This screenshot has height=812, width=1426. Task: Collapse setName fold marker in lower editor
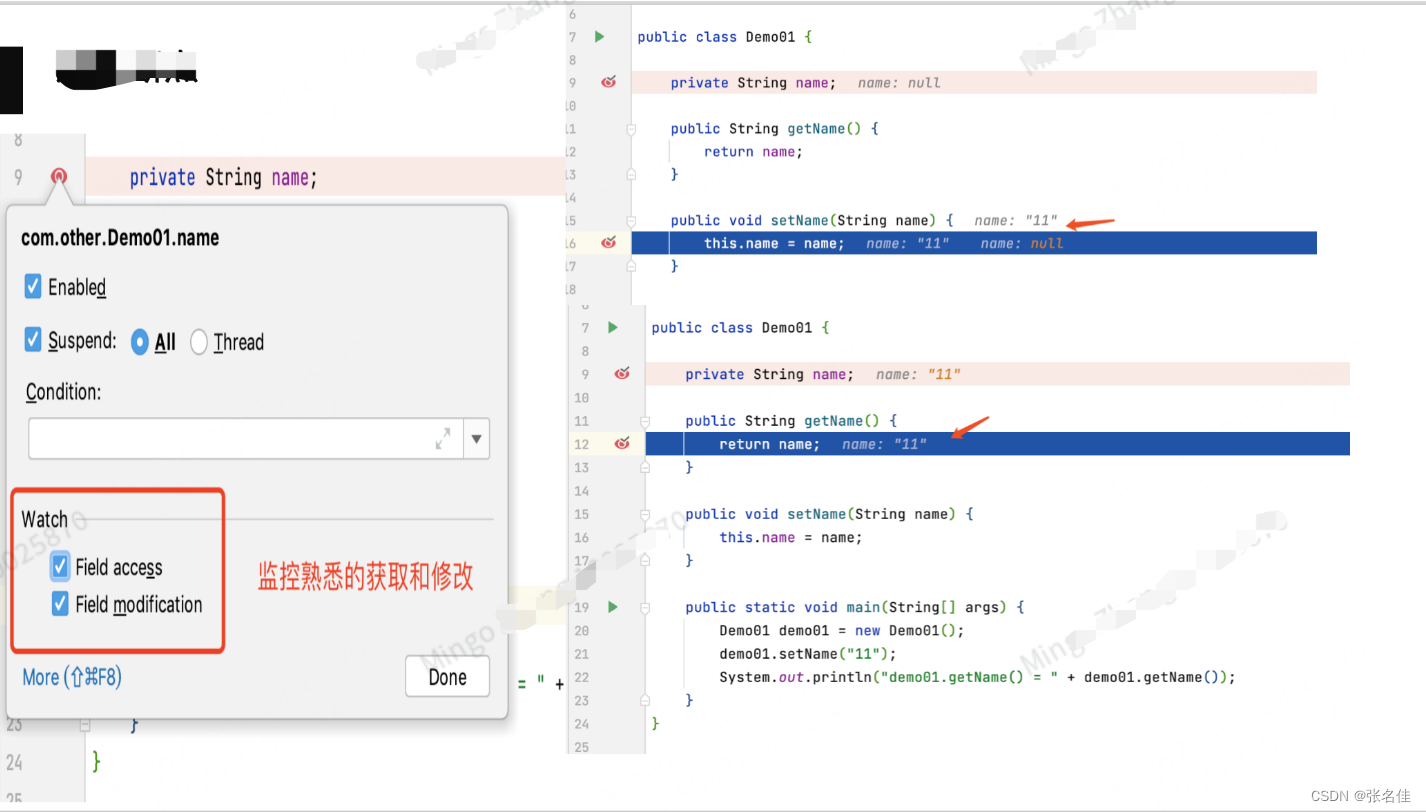point(645,514)
